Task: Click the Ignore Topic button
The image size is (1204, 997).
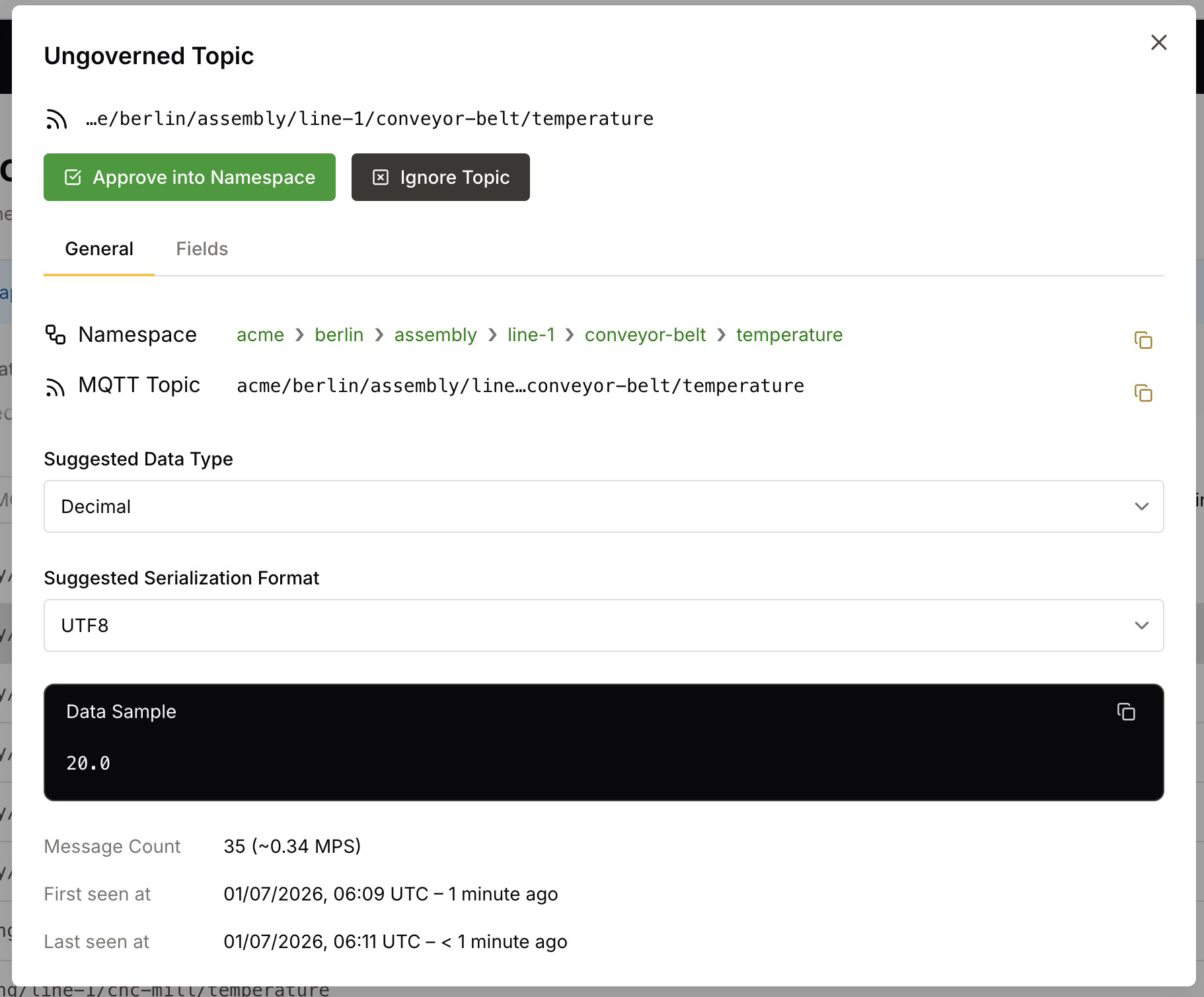Action: click(441, 177)
